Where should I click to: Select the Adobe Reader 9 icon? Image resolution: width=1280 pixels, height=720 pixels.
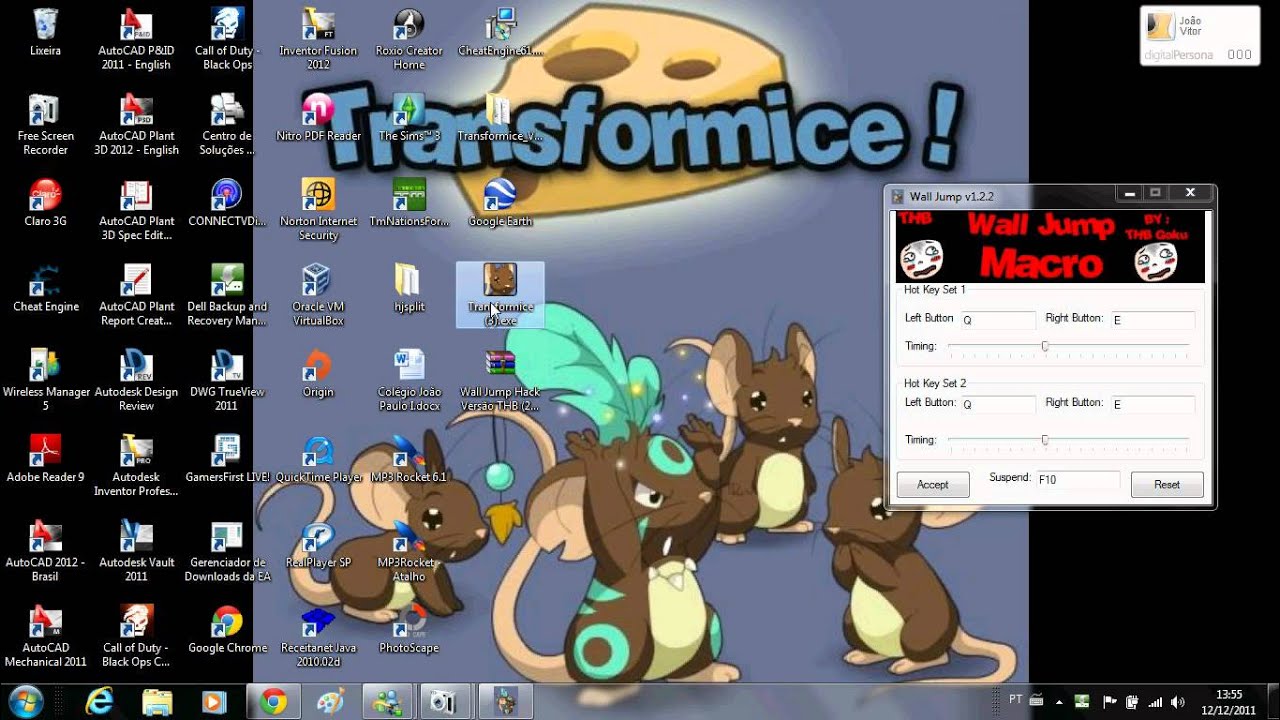click(45, 459)
